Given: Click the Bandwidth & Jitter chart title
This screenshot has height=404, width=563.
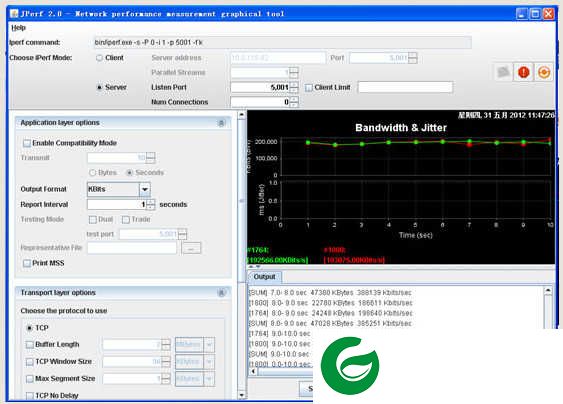Looking at the screenshot, I should (x=401, y=128).
